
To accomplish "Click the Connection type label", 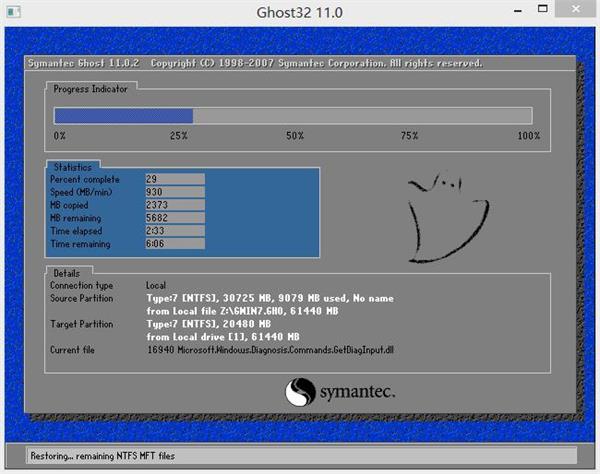I will point(82,285).
